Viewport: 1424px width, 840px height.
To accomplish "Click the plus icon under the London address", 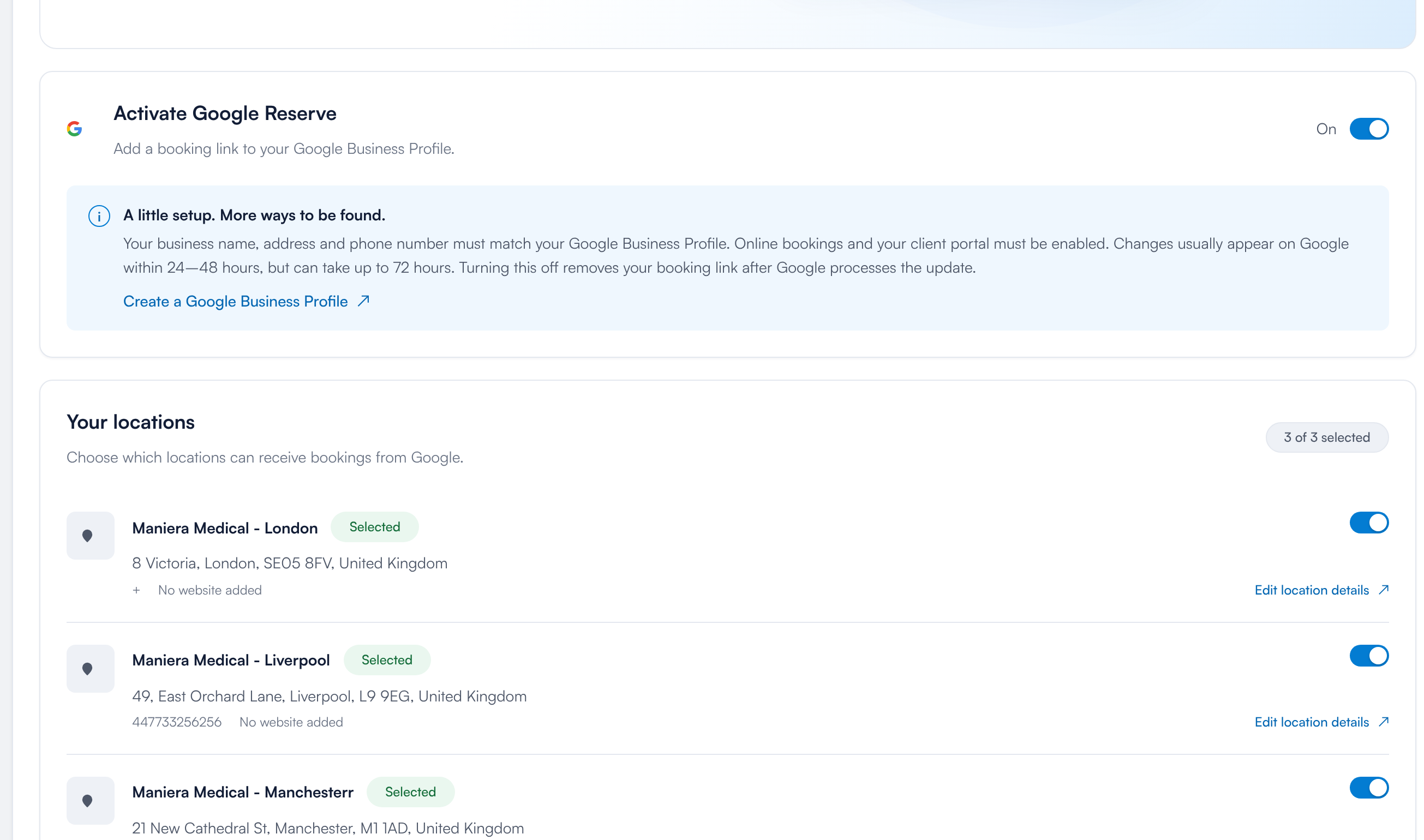I will (136, 590).
